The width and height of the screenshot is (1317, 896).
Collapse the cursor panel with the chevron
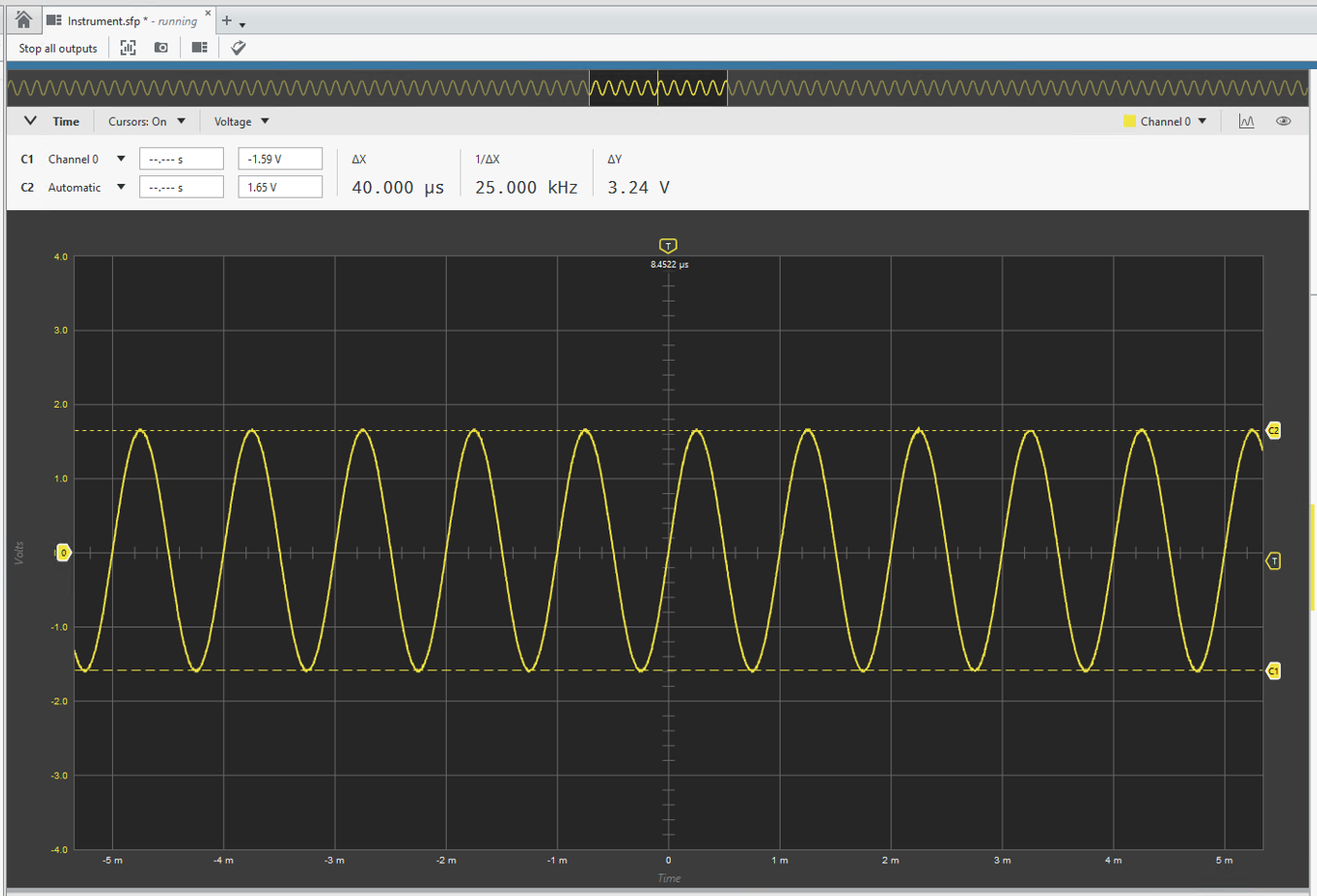(x=30, y=122)
